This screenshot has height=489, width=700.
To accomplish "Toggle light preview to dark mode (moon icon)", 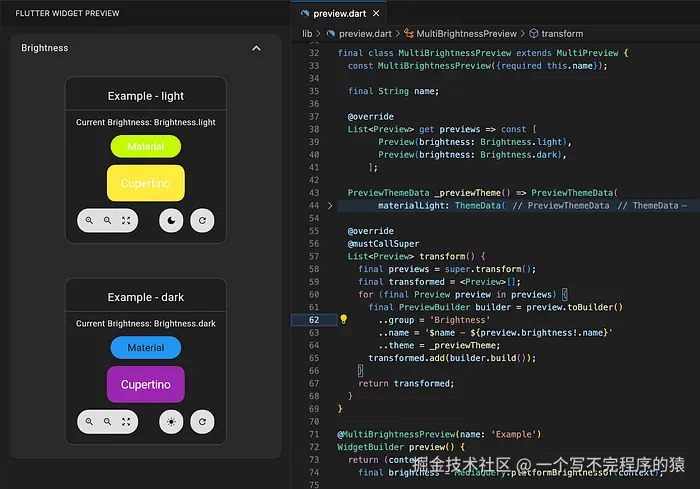I will (x=171, y=221).
